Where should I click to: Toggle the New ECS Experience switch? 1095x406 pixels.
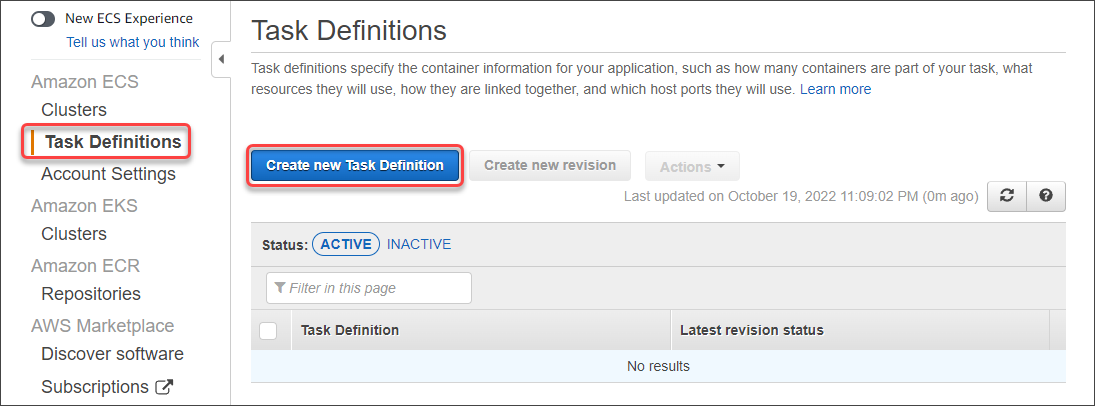pos(43,19)
